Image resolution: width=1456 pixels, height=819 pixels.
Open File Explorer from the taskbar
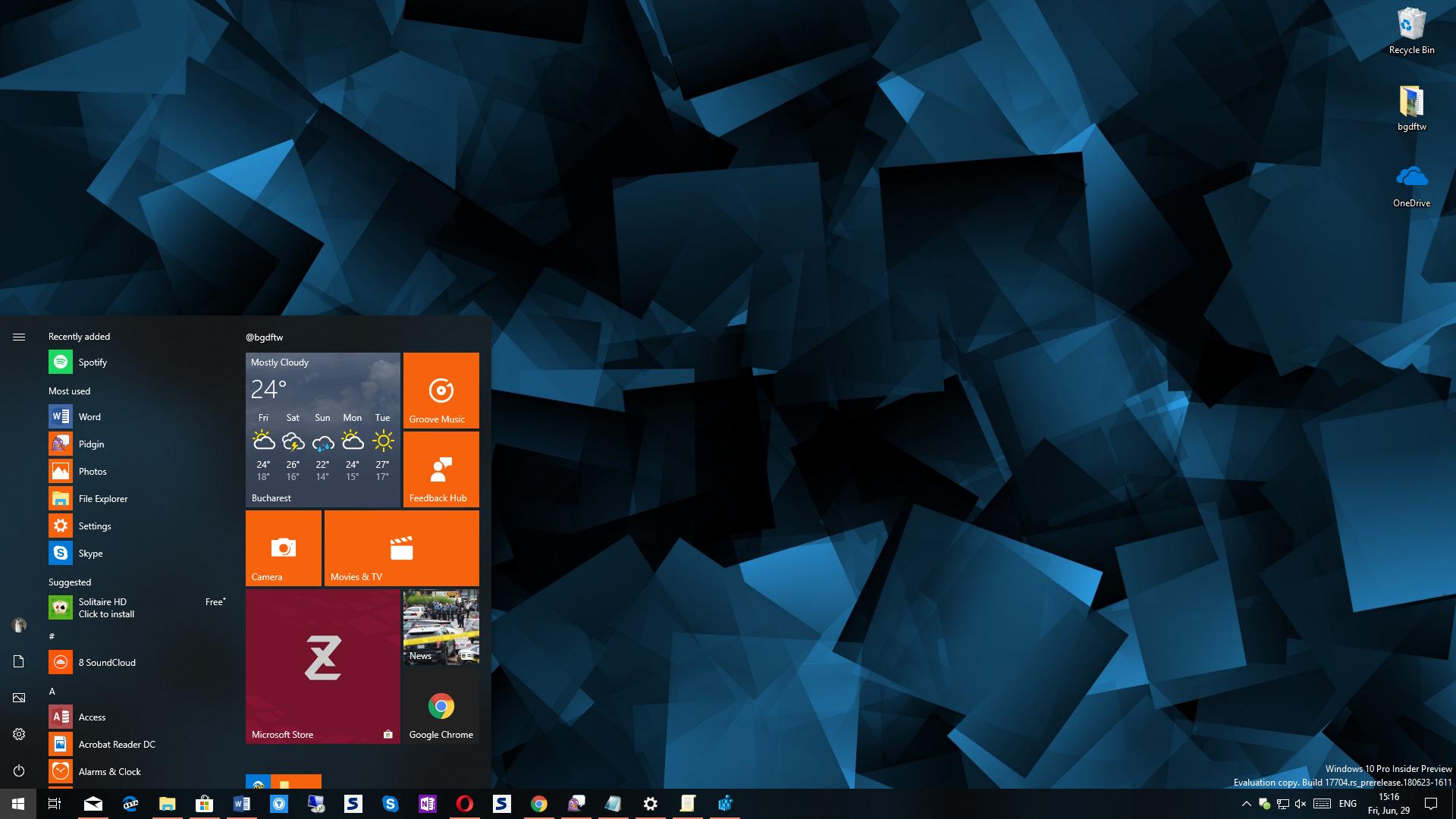pyautogui.click(x=168, y=804)
